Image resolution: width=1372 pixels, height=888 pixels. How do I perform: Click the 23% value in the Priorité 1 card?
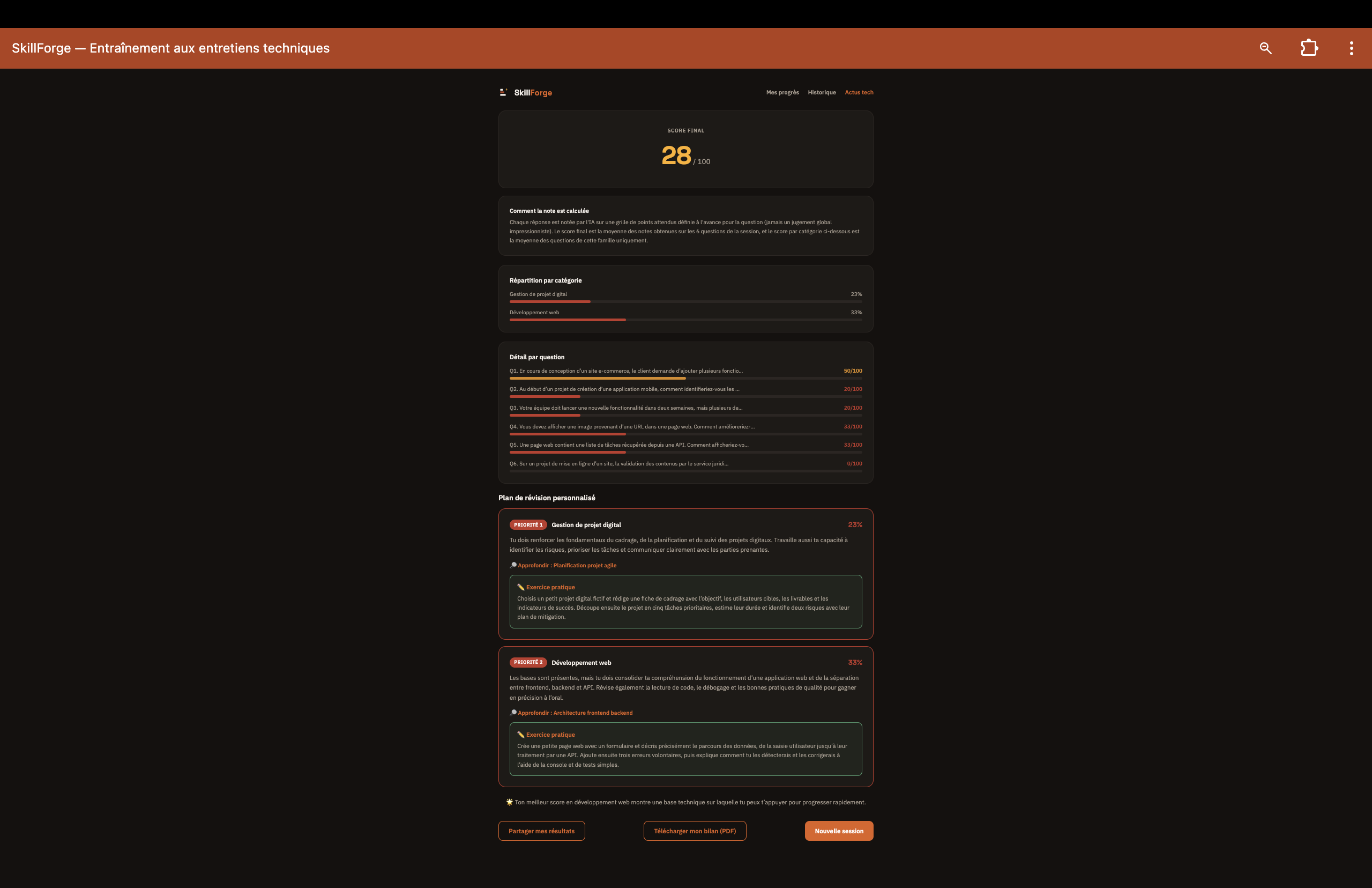click(855, 525)
